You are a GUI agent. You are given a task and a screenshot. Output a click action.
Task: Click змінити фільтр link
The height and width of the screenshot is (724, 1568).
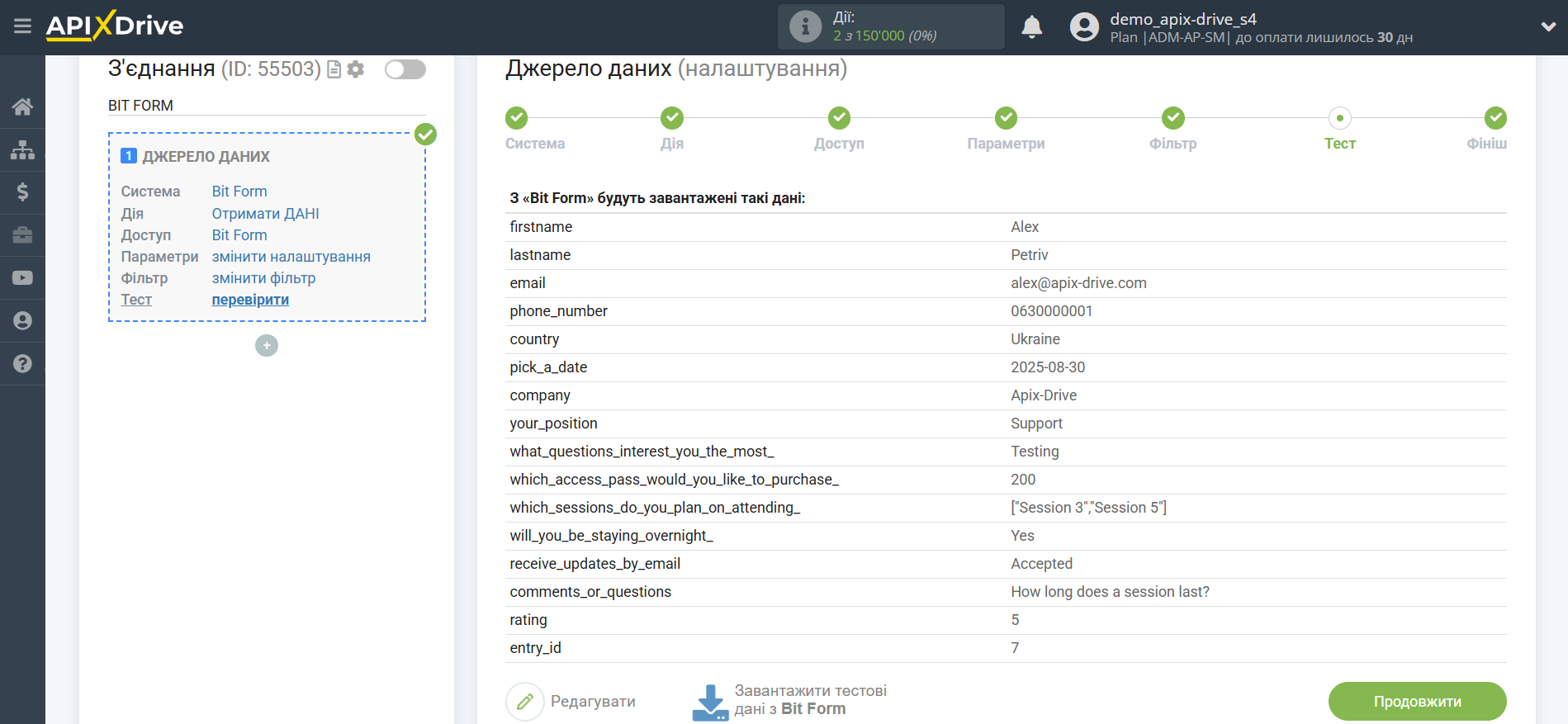[x=263, y=278]
